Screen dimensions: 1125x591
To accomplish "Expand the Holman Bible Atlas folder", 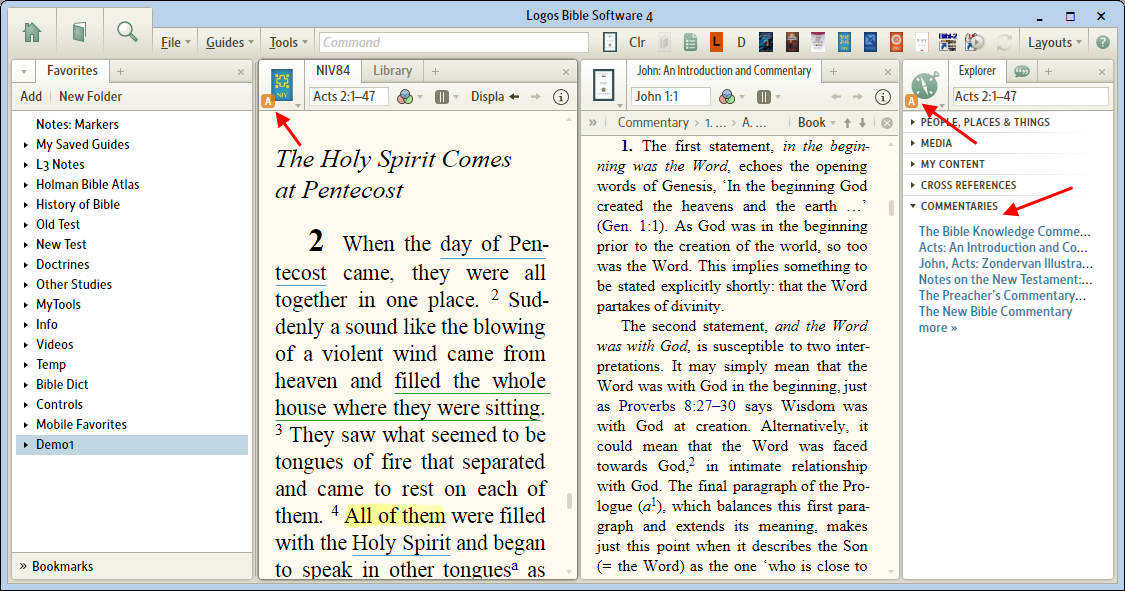I will click(26, 185).
